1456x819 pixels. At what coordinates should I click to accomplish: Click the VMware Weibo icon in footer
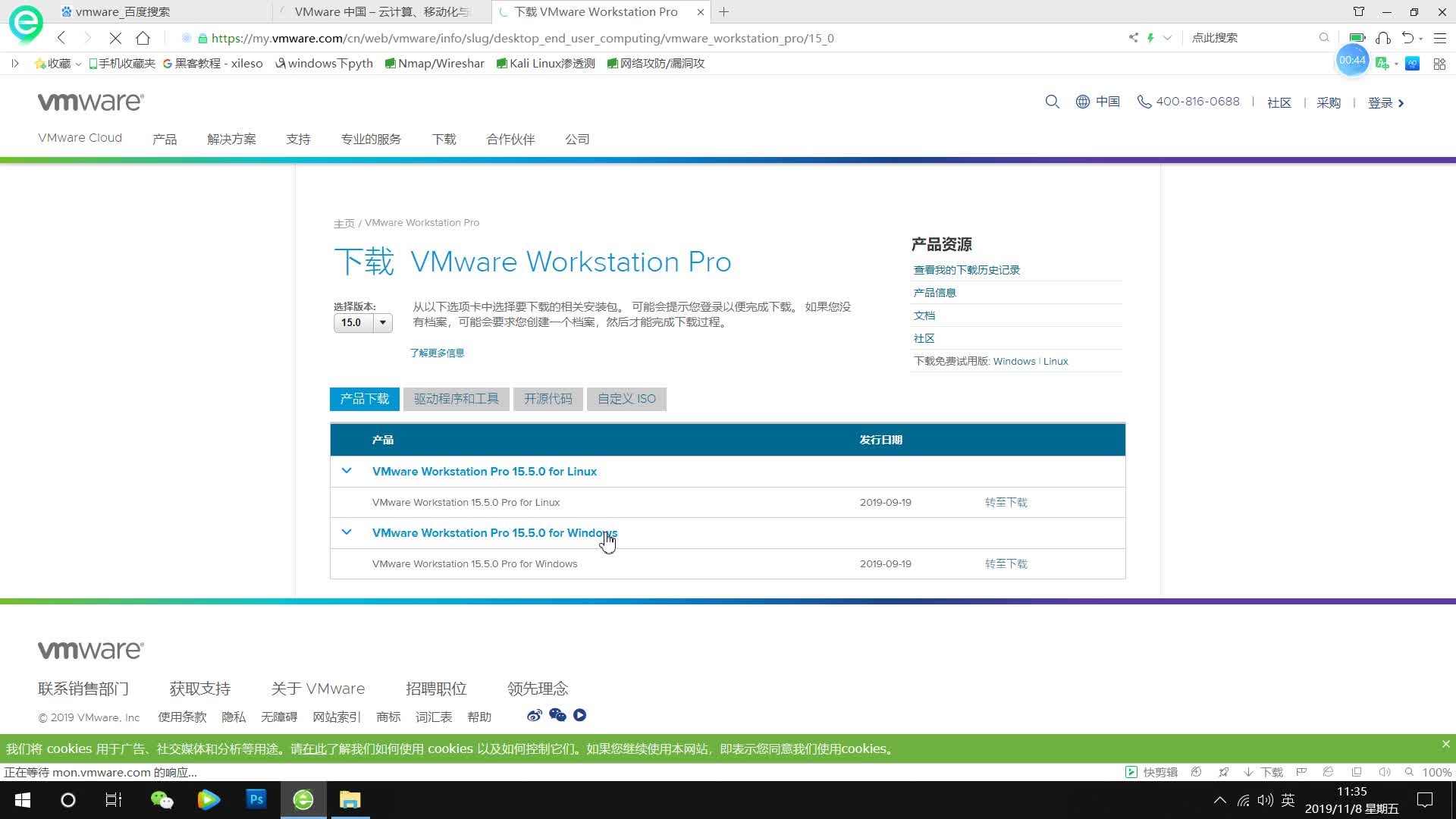tap(534, 715)
